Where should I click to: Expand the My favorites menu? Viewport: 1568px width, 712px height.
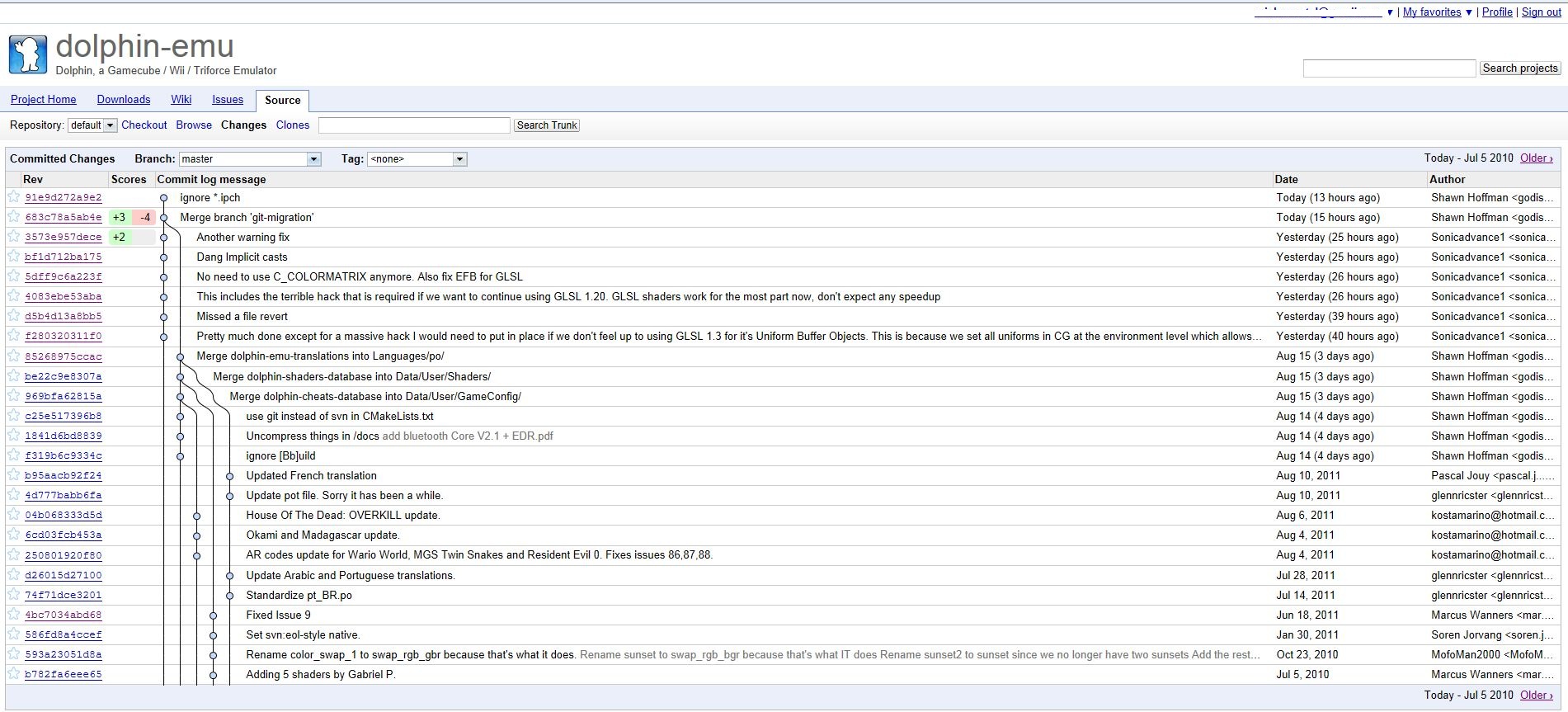[1437, 12]
